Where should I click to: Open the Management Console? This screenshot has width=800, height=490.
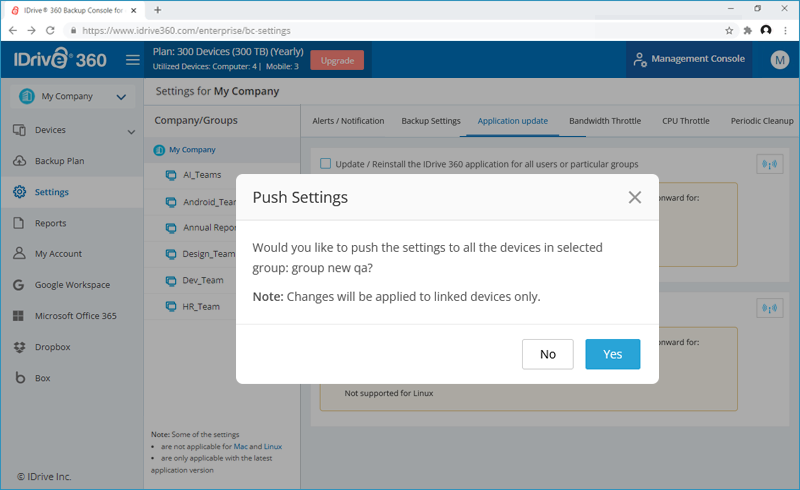689,59
